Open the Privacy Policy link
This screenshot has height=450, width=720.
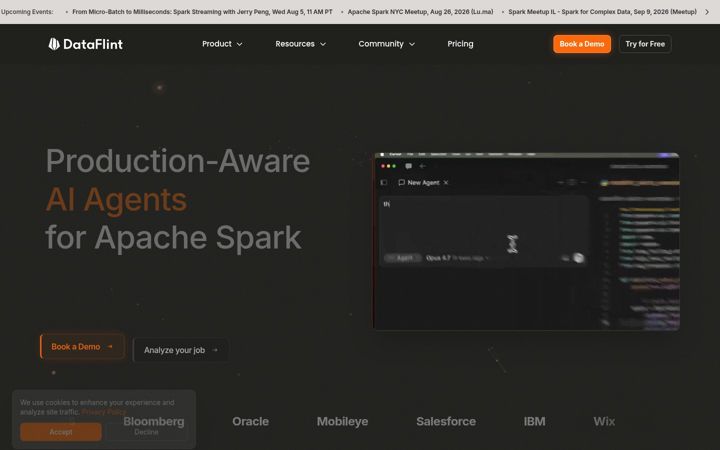104,412
